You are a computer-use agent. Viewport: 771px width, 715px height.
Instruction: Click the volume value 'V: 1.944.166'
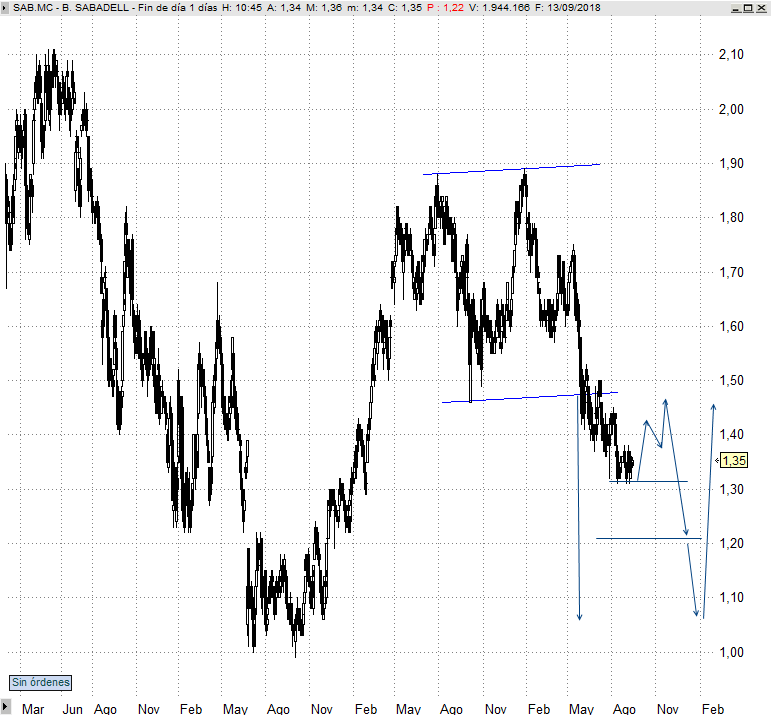click(x=500, y=8)
